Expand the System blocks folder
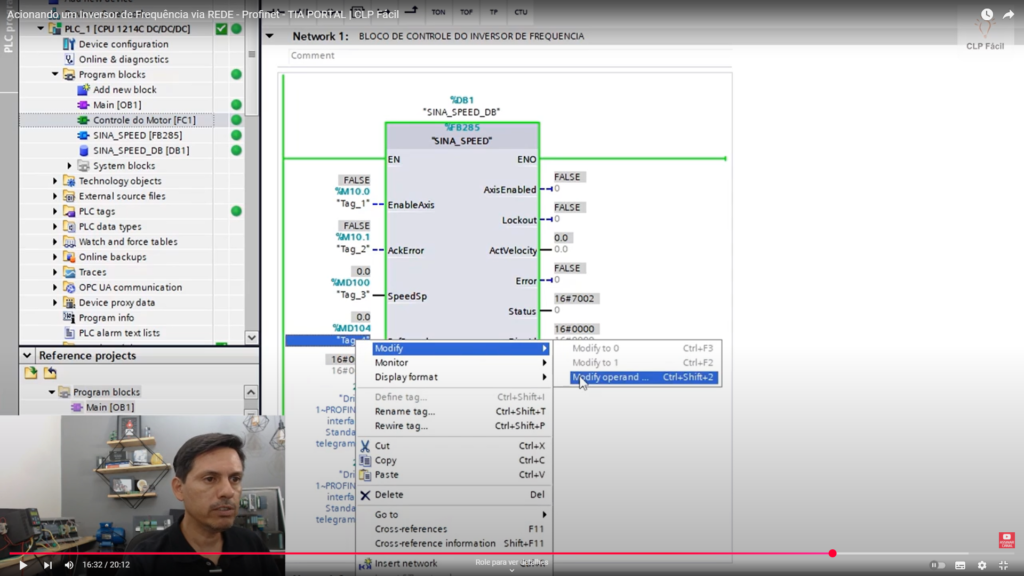Image resolution: width=1024 pixels, height=576 pixels. click(x=69, y=166)
